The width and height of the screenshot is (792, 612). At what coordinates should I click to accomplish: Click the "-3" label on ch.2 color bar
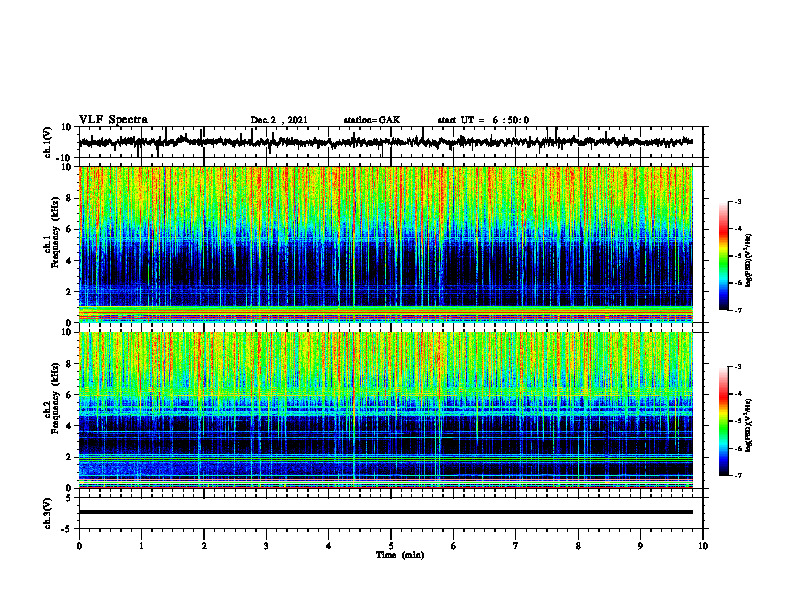pyautogui.click(x=737, y=367)
